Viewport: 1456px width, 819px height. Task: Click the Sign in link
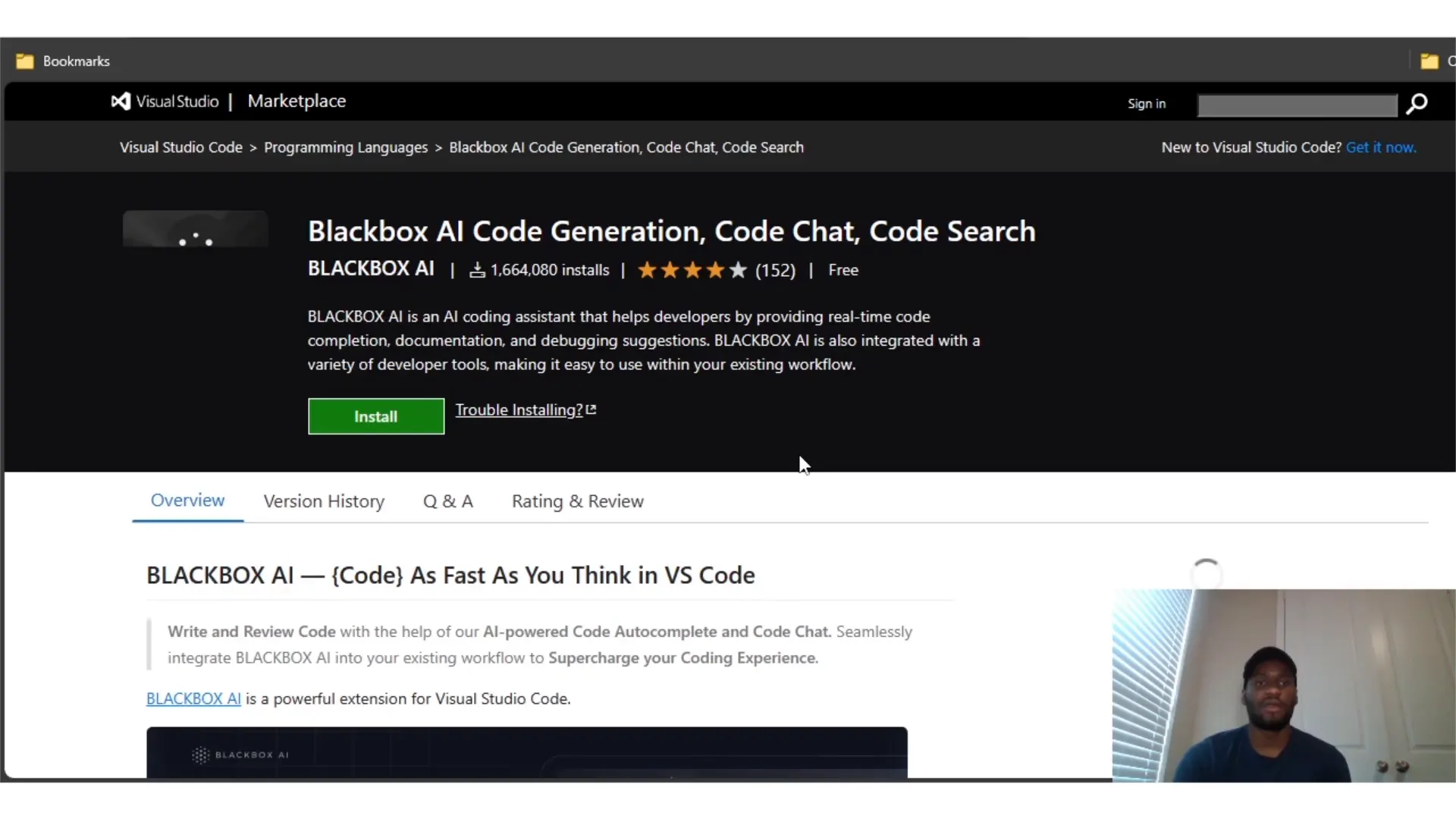coord(1146,104)
